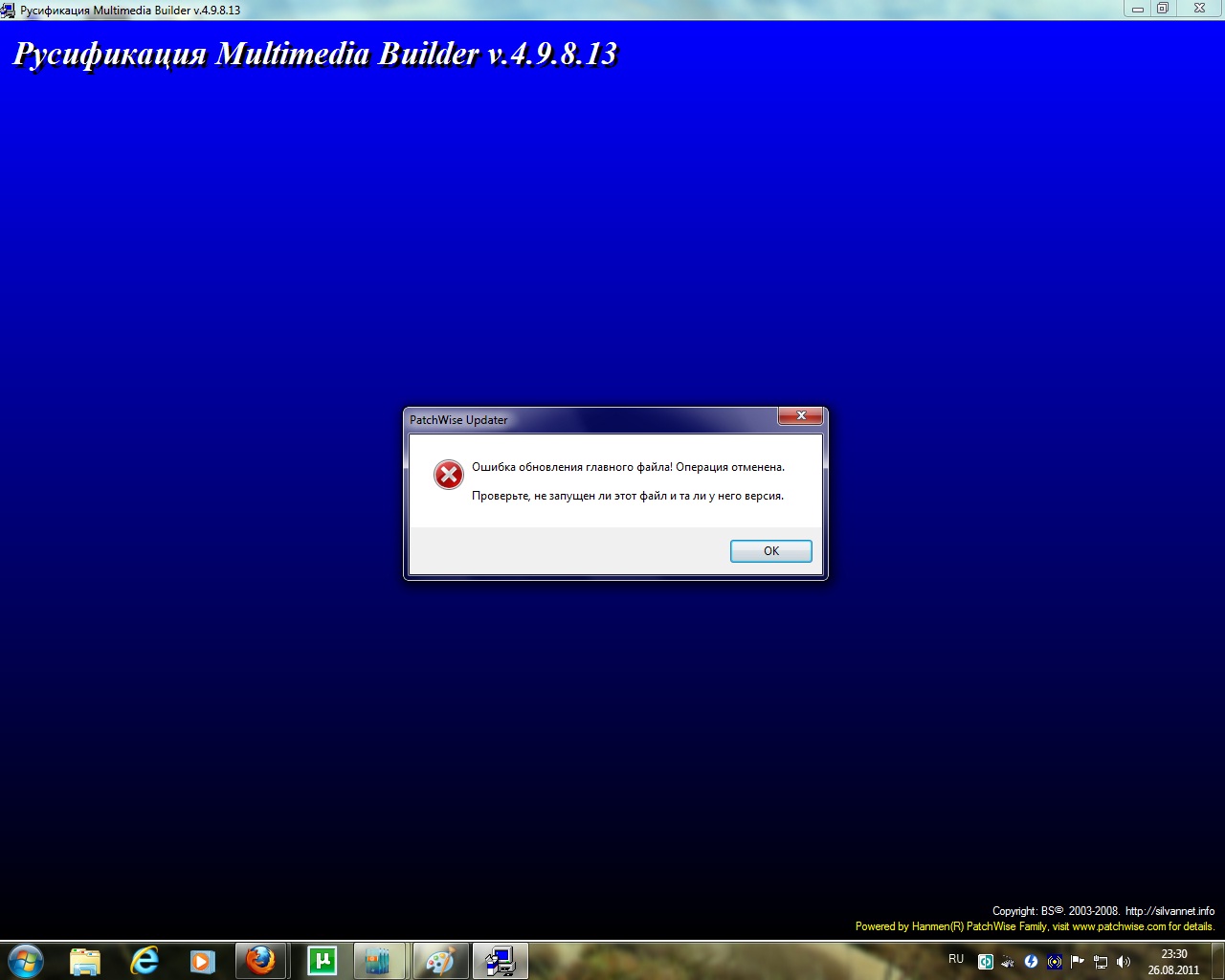Click the teal square tray icon
This screenshot has height=980, width=1225.
[x=986, y=962]
